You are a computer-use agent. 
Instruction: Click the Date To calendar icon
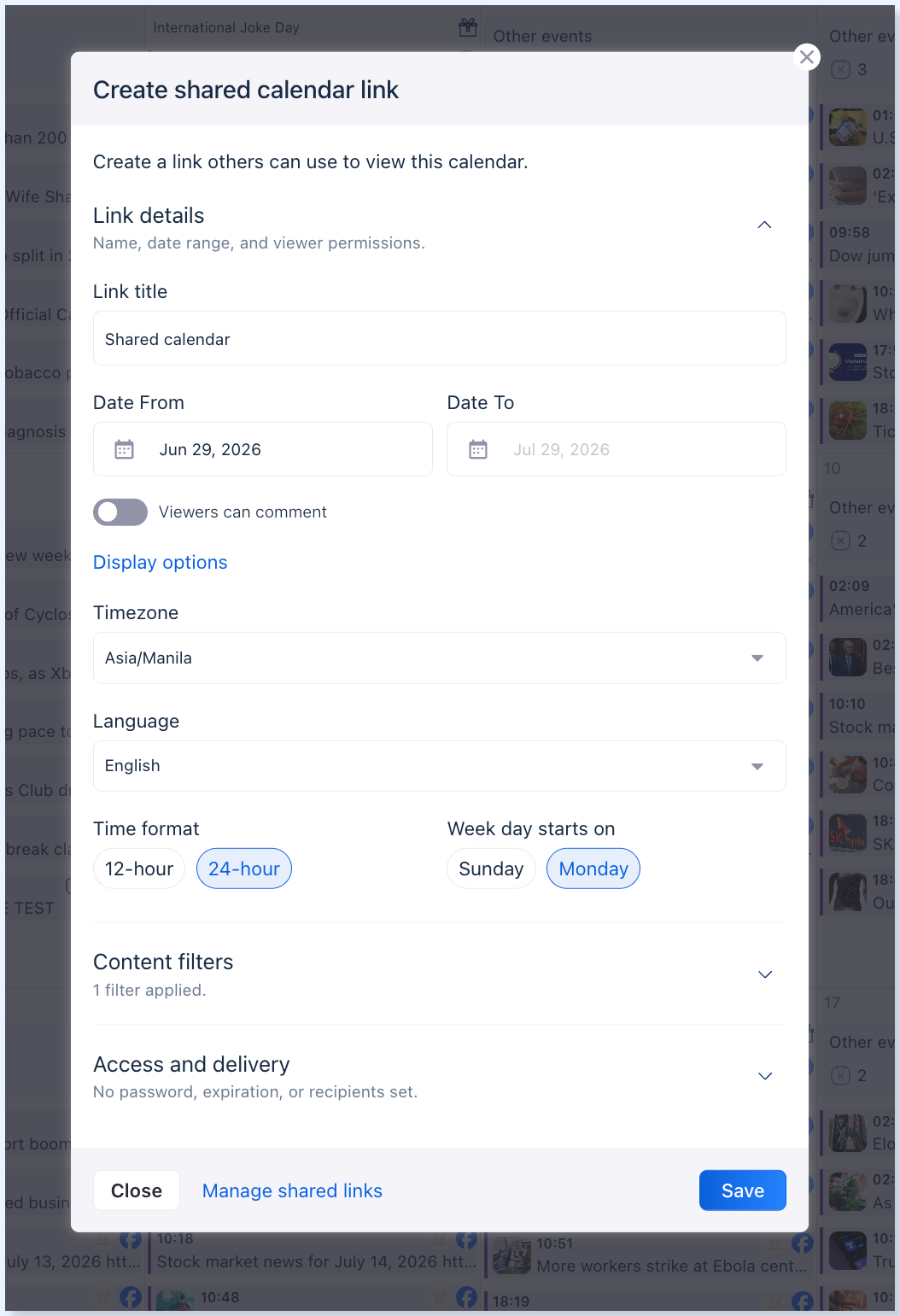tap(478, 450)
